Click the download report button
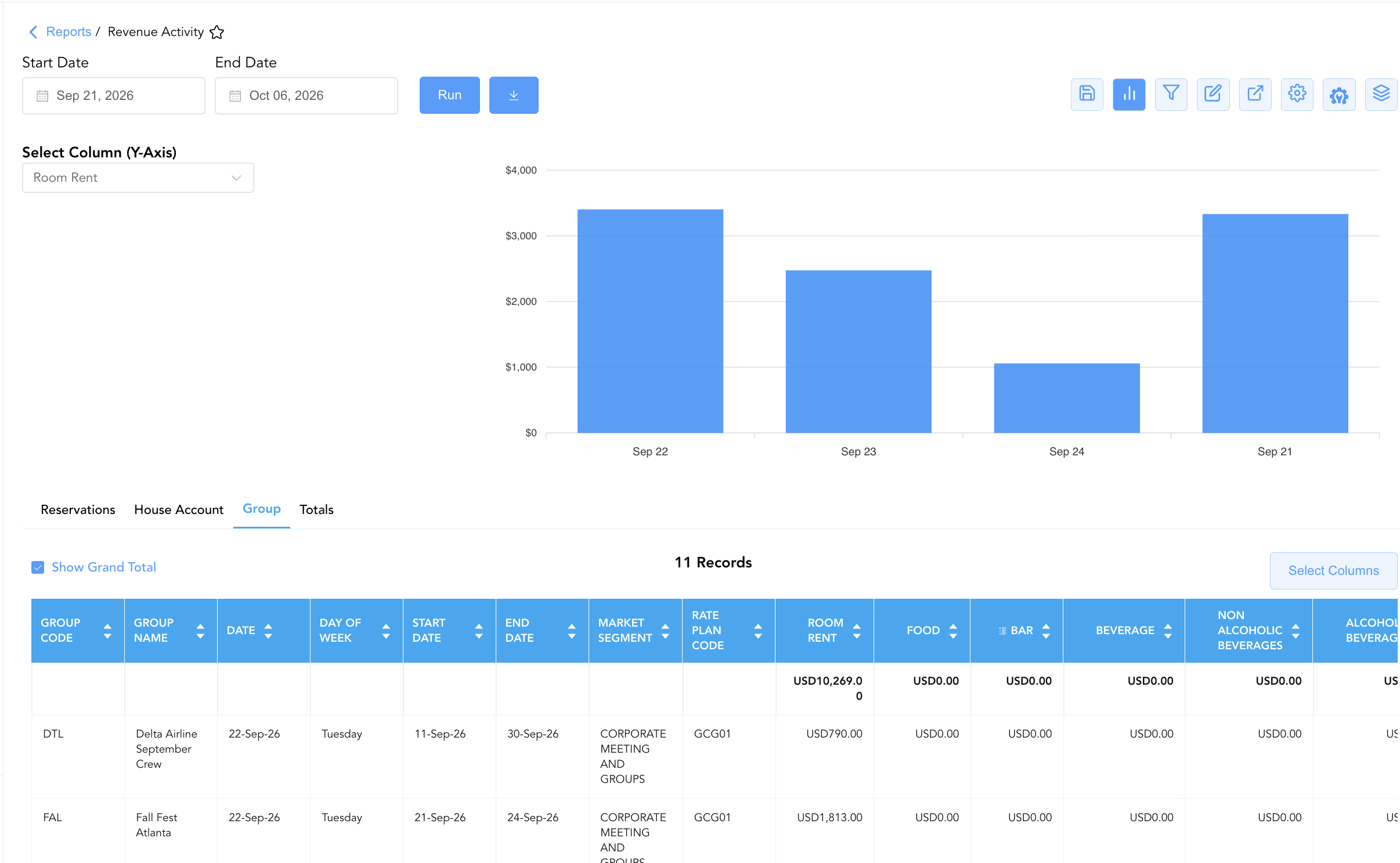This screenshot has height=863, width=1400. (x=514, y=95)
